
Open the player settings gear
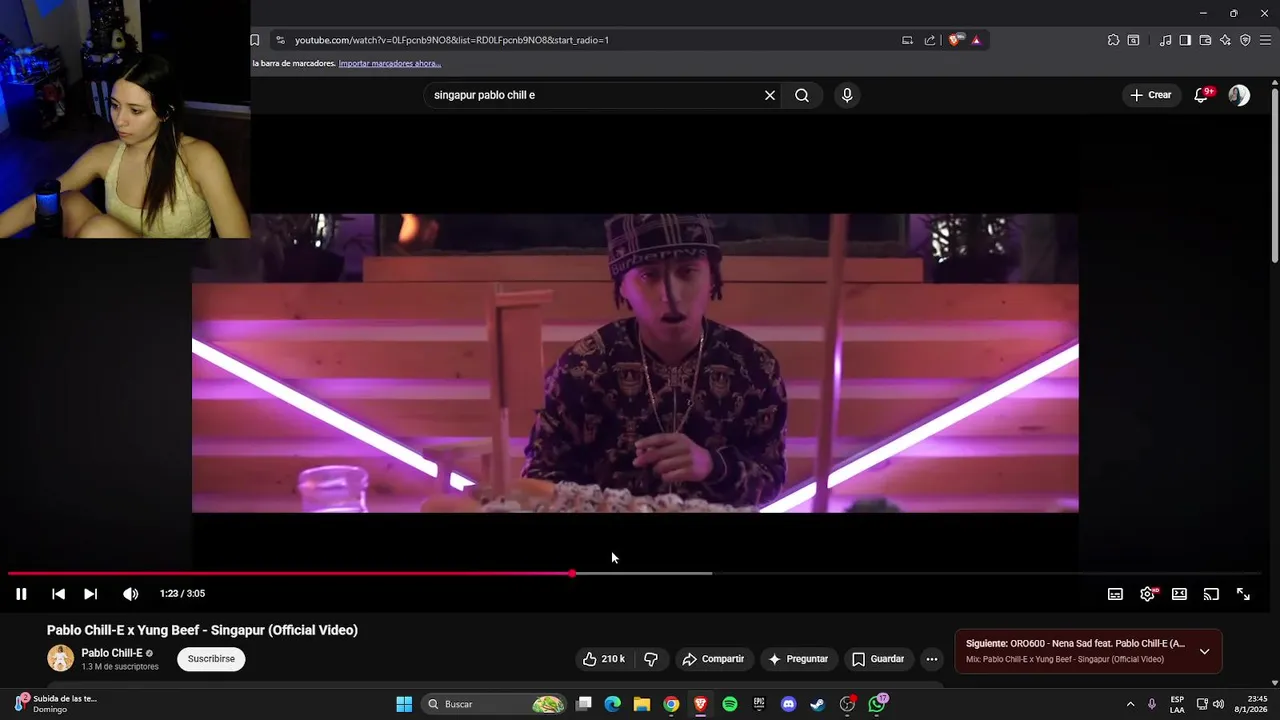coord(1147,594)
